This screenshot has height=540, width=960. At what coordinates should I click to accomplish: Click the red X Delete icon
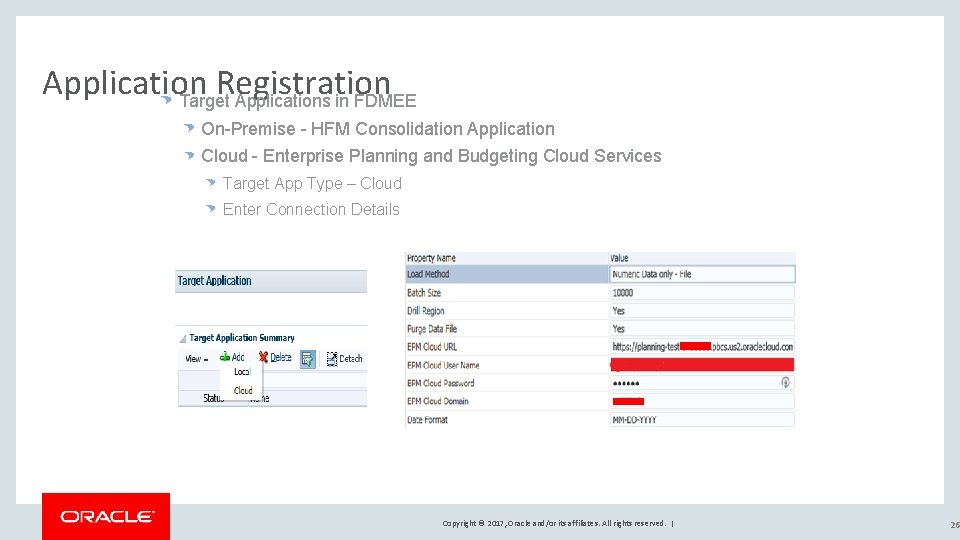point(263,357)
